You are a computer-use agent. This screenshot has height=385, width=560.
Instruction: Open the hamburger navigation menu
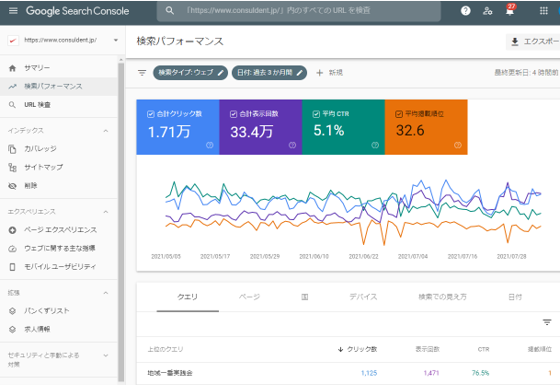click(13, 11)
